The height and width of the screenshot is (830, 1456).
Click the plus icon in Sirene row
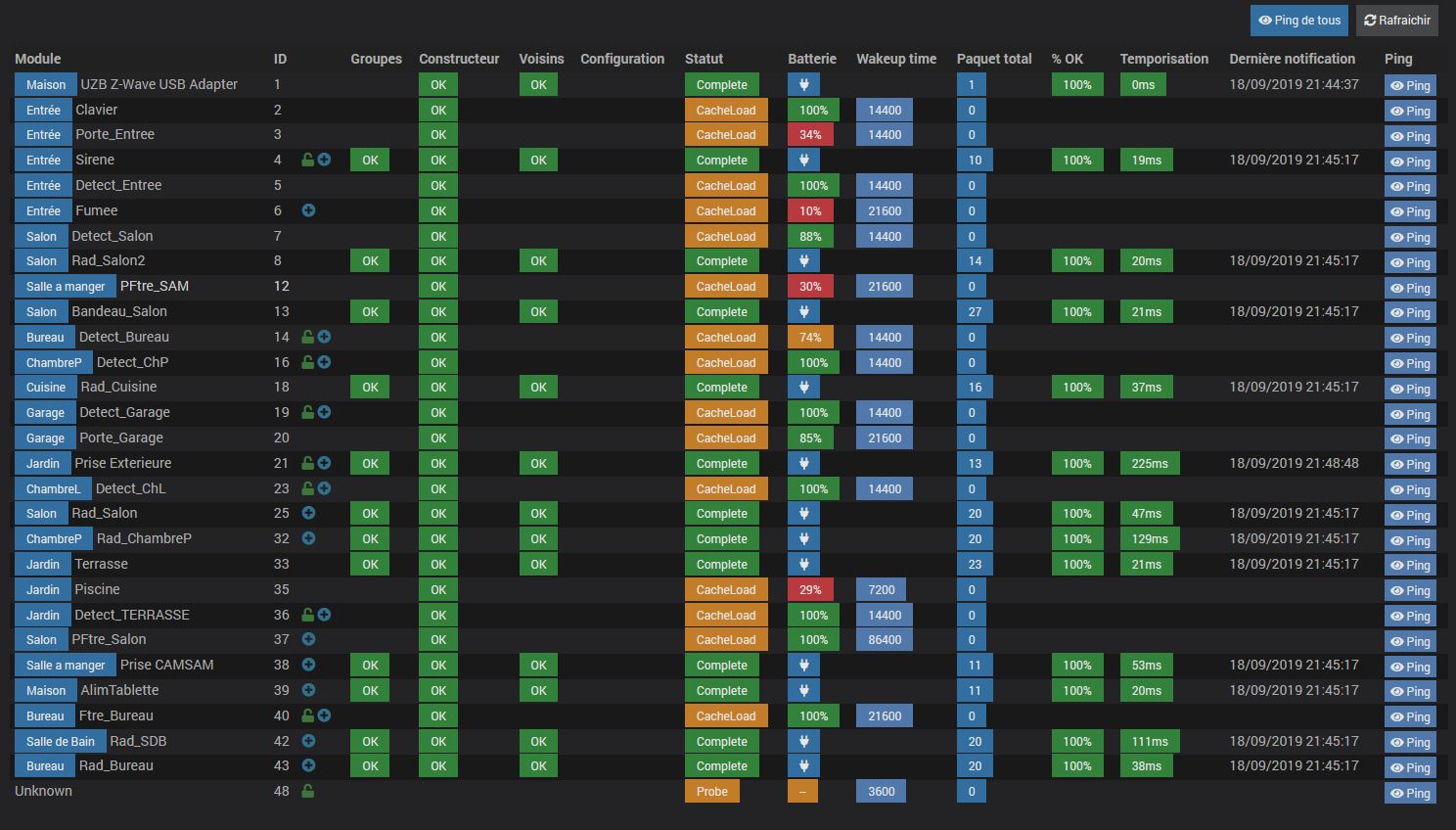pos(324,160)
